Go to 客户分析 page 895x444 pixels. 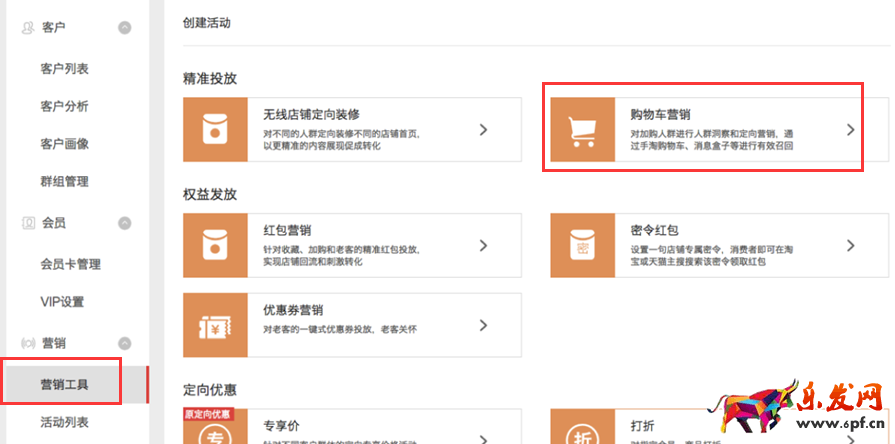65,106
